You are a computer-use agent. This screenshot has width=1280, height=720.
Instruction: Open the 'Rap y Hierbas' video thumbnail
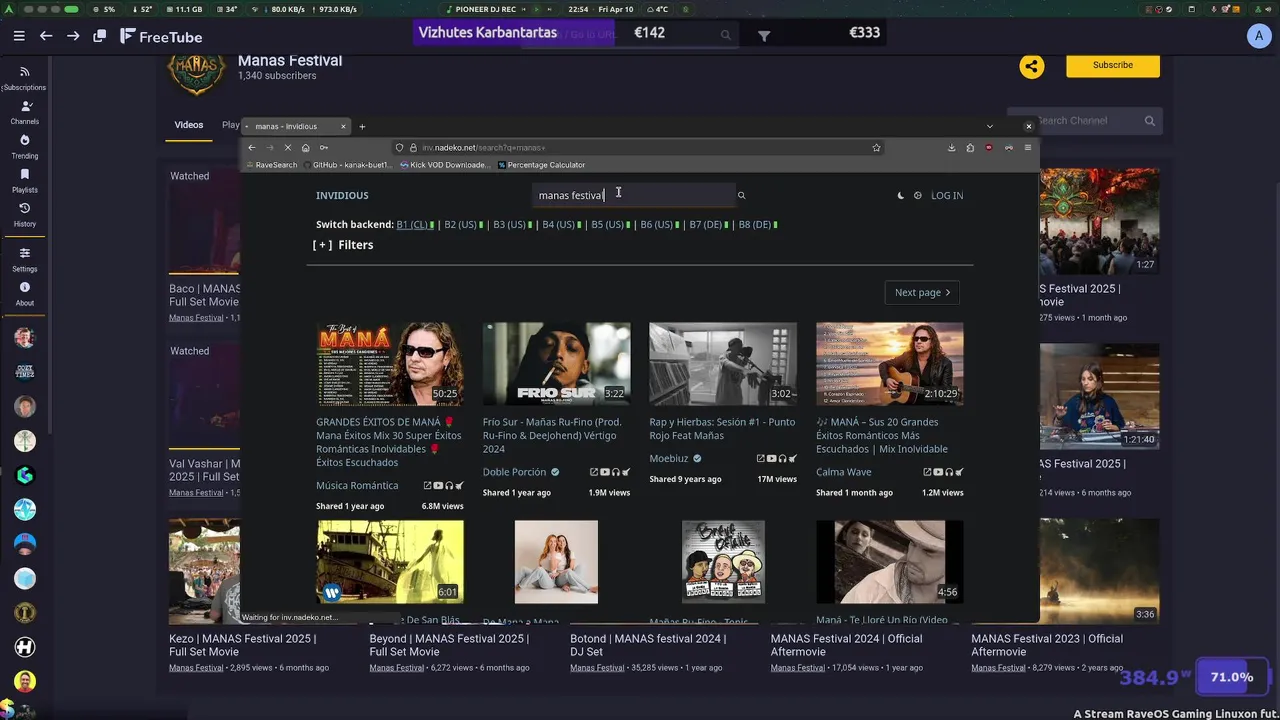coord(723,363)
